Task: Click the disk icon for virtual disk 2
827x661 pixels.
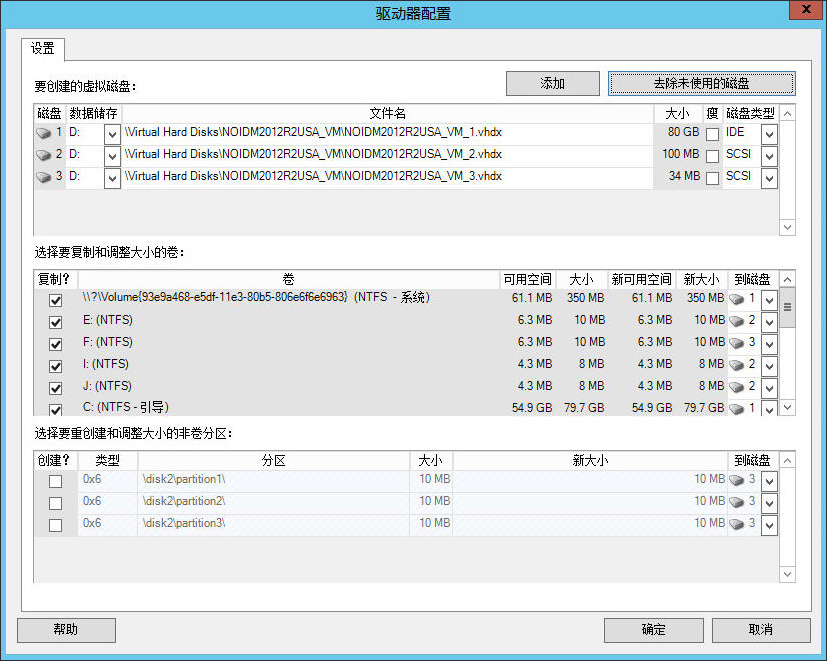Action: coord(44,155)
